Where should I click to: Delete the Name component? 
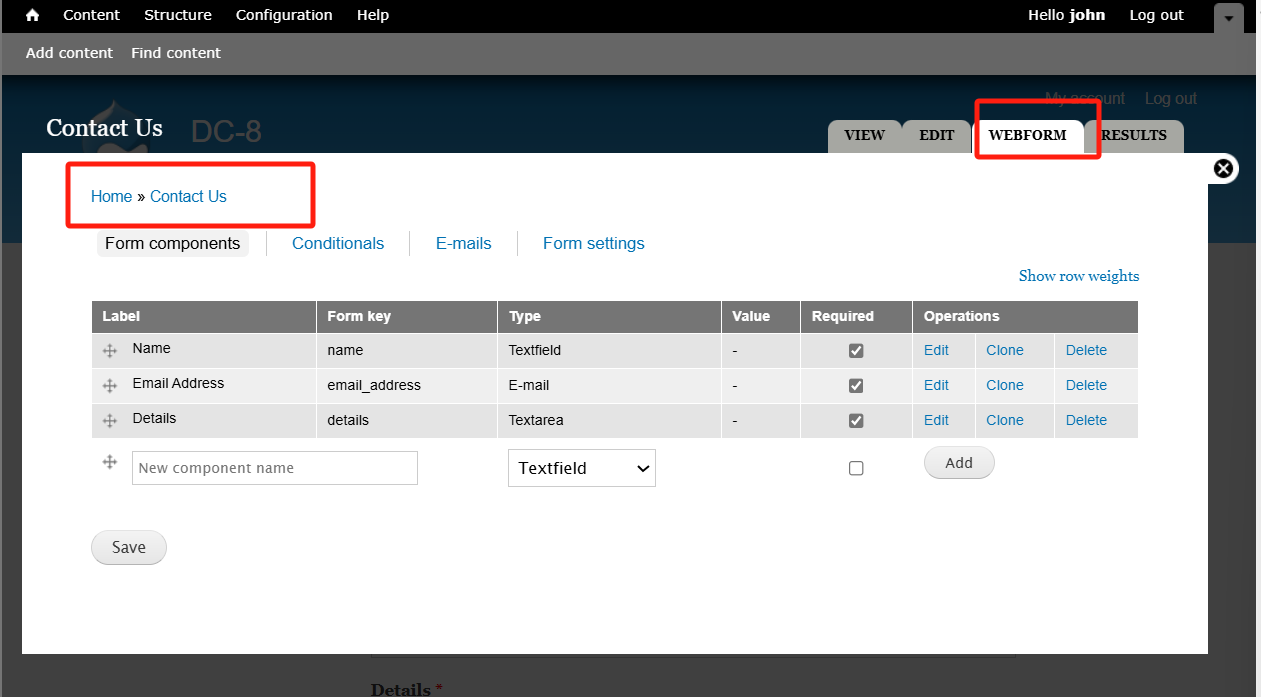coord(1086,350)
